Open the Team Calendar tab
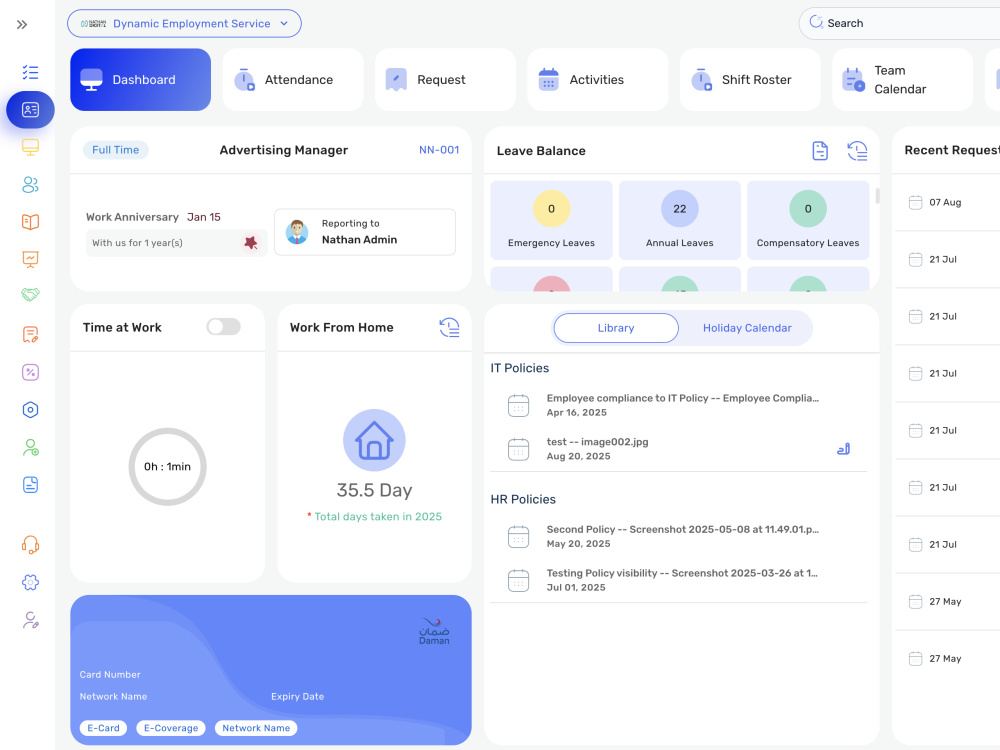The width and height of the screenshot is (1000, 750). click(902, 80)
